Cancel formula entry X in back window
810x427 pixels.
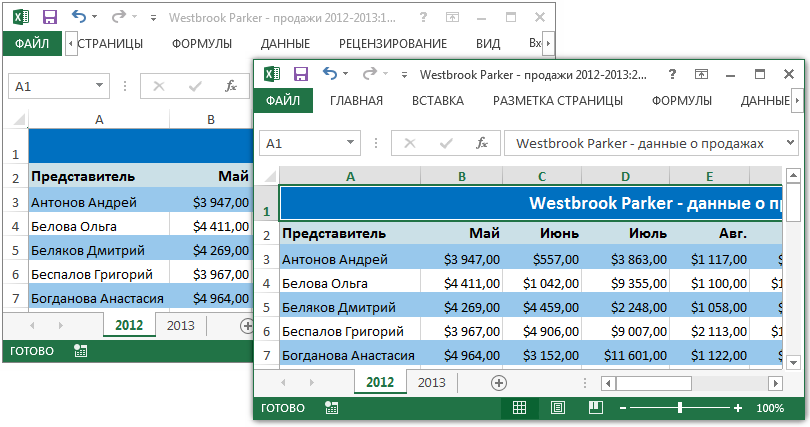tap(159, 86)
